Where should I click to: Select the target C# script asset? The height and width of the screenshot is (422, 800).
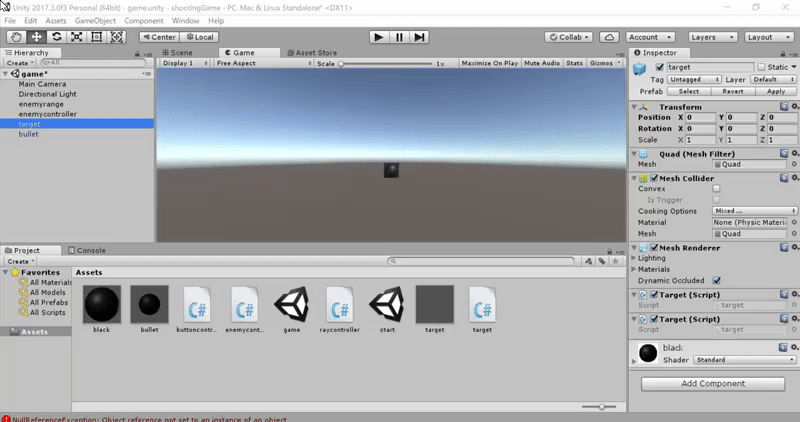(482, 304)
